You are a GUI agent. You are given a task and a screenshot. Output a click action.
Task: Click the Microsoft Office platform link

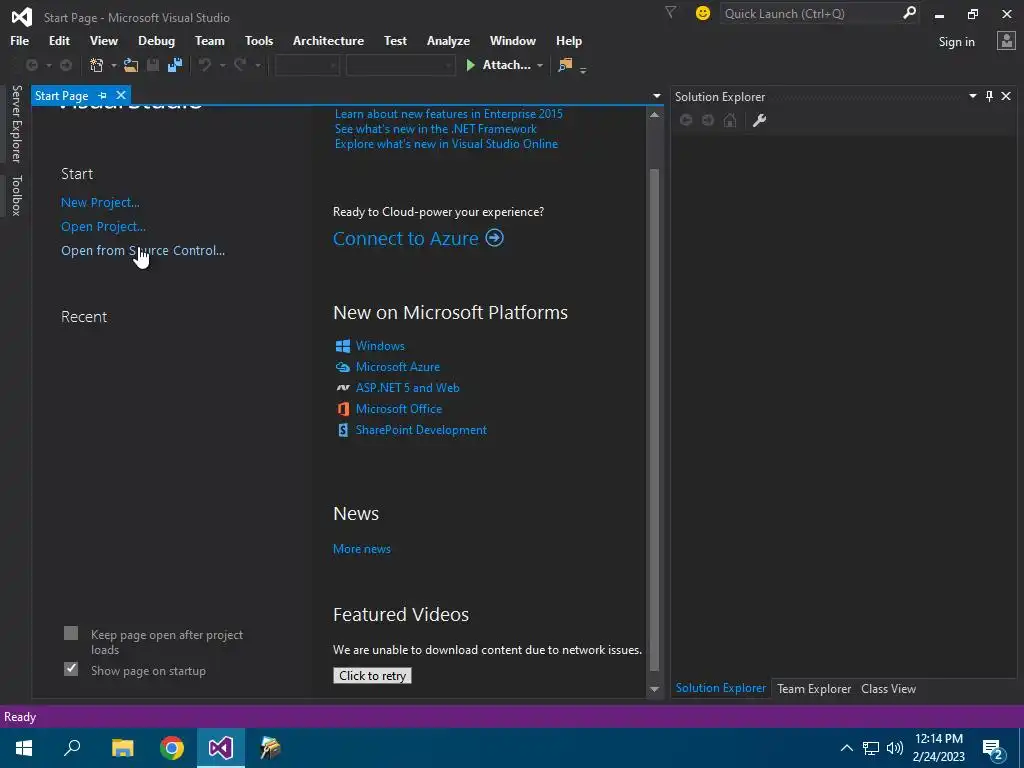point(399,409)
